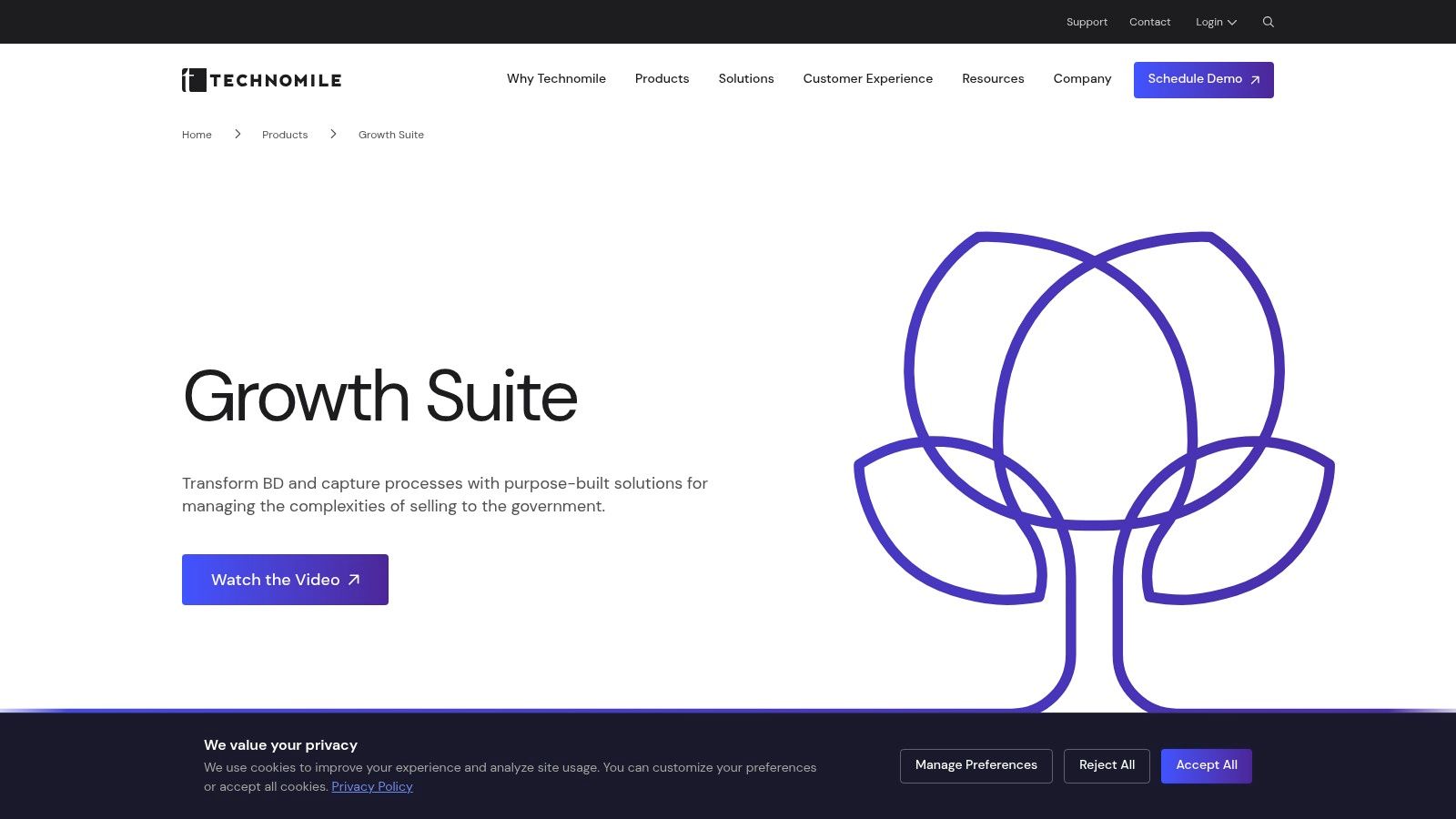
Task: Open the Solutions menu
Action: click(746, 79)
